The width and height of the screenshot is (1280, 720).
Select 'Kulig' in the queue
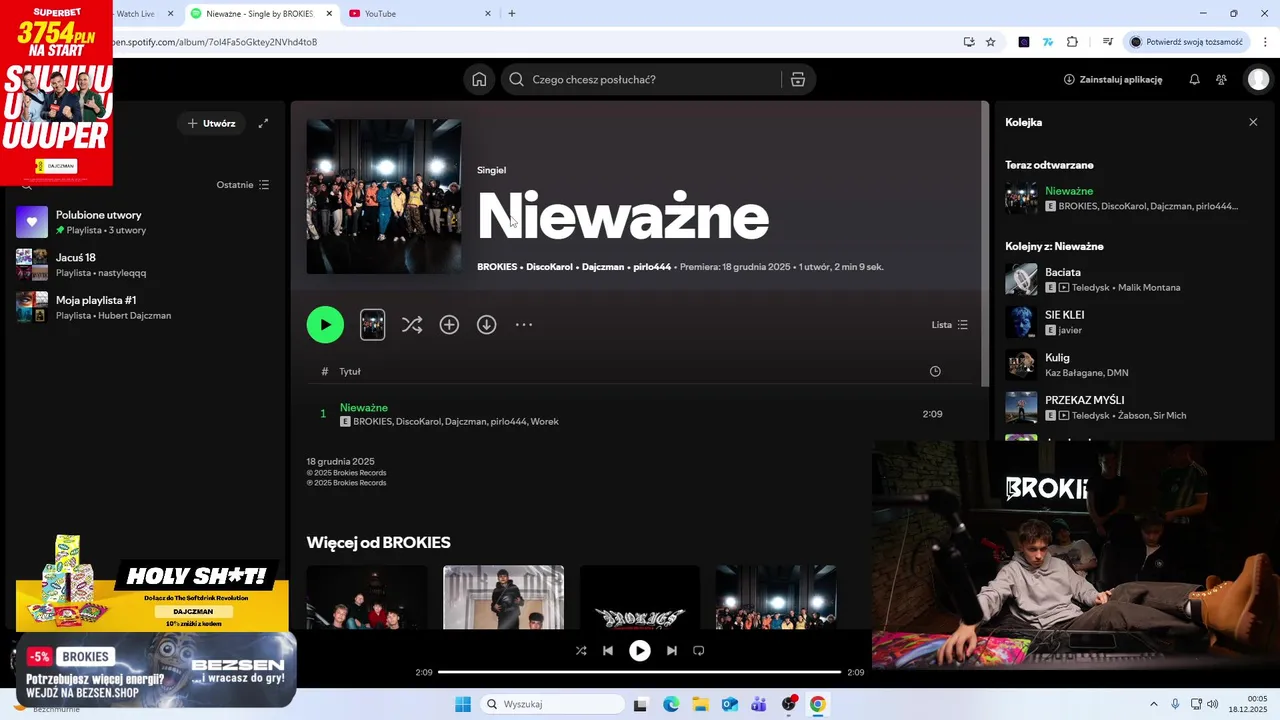click(x=1131, y=365)
